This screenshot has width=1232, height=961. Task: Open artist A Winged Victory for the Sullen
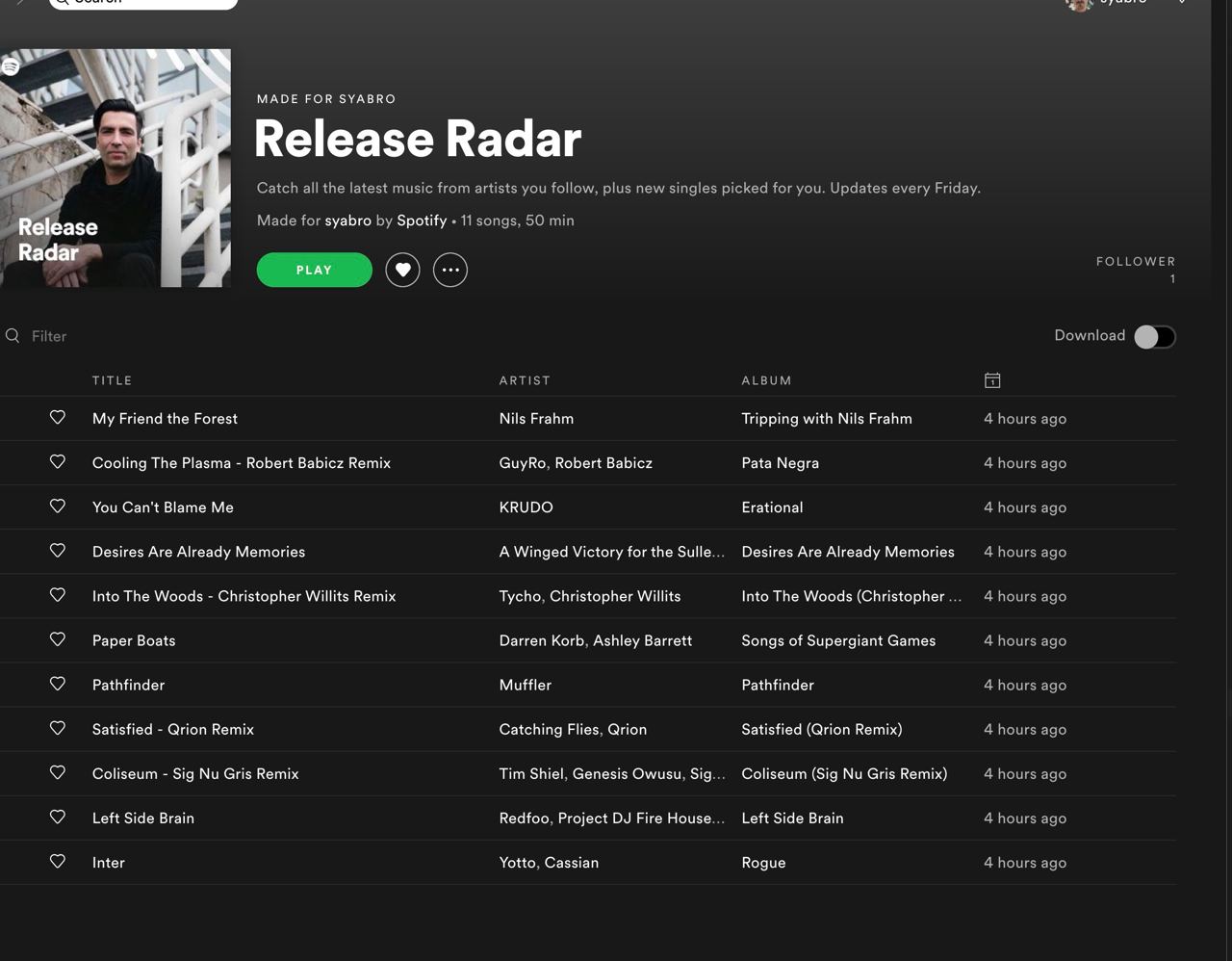pyautogui.click(x=612, y=551)
